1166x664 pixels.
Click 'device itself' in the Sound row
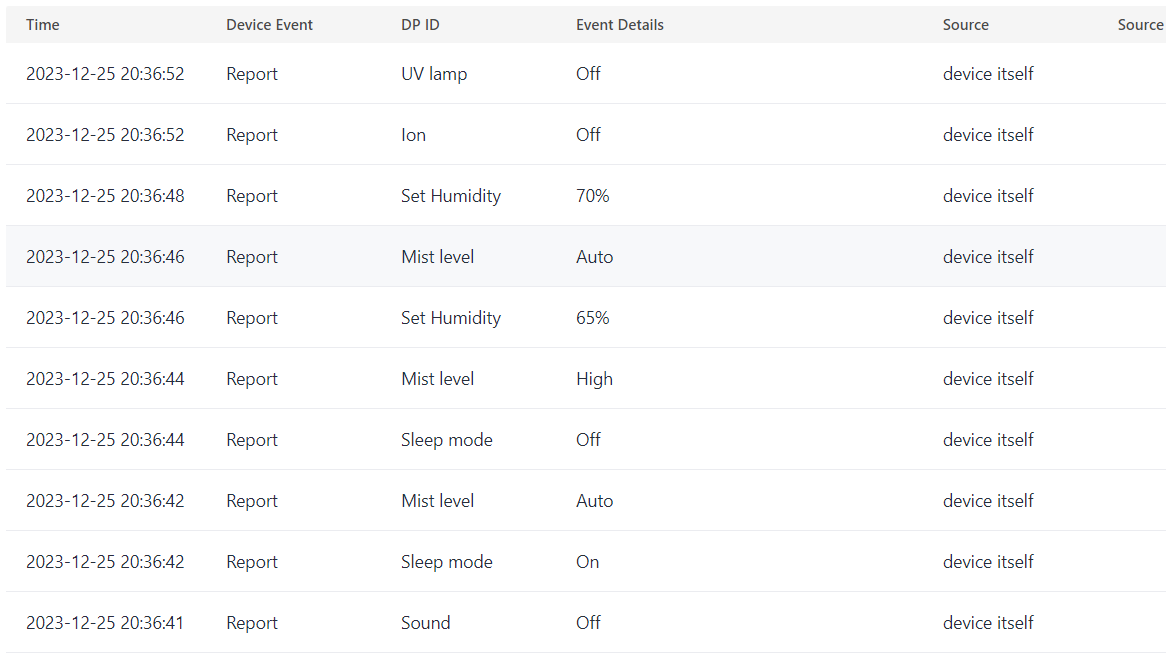[988, 623]
